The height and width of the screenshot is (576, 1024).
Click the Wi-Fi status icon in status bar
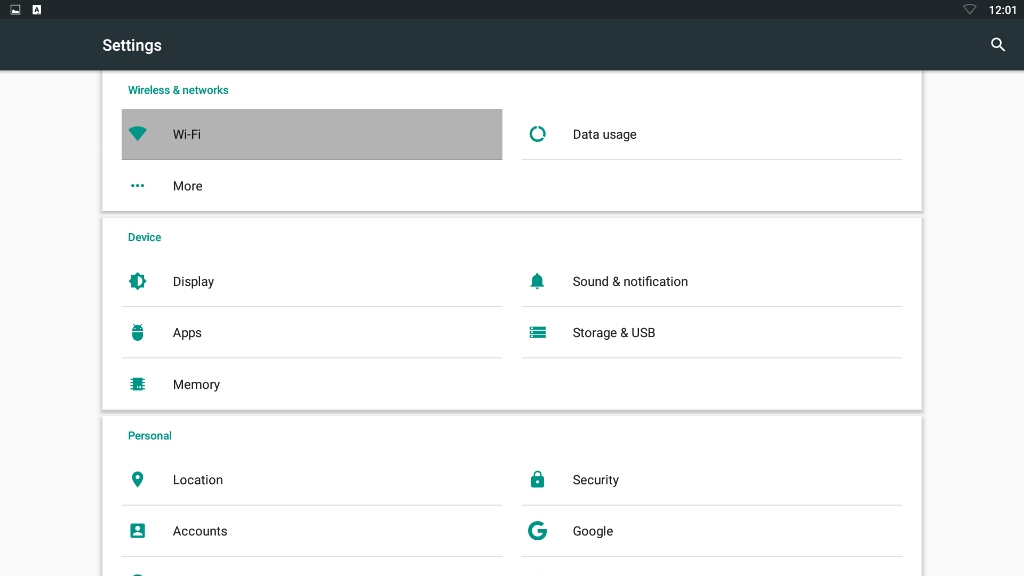969,10
